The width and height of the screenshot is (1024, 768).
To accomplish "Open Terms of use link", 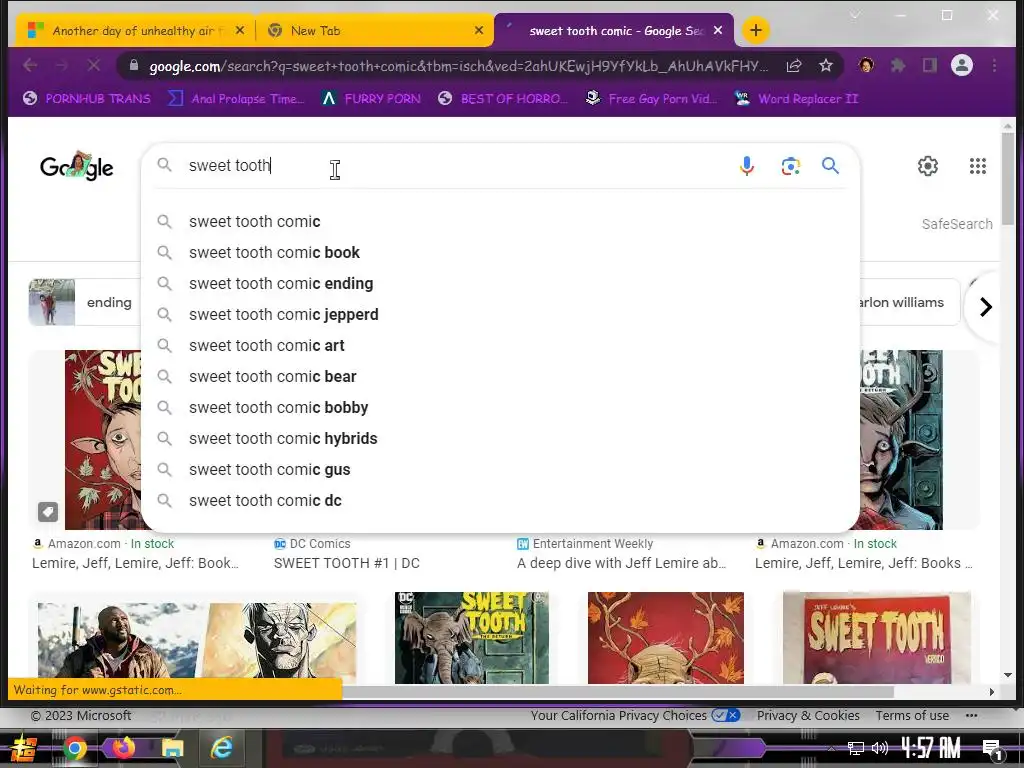I will (912, 716).
